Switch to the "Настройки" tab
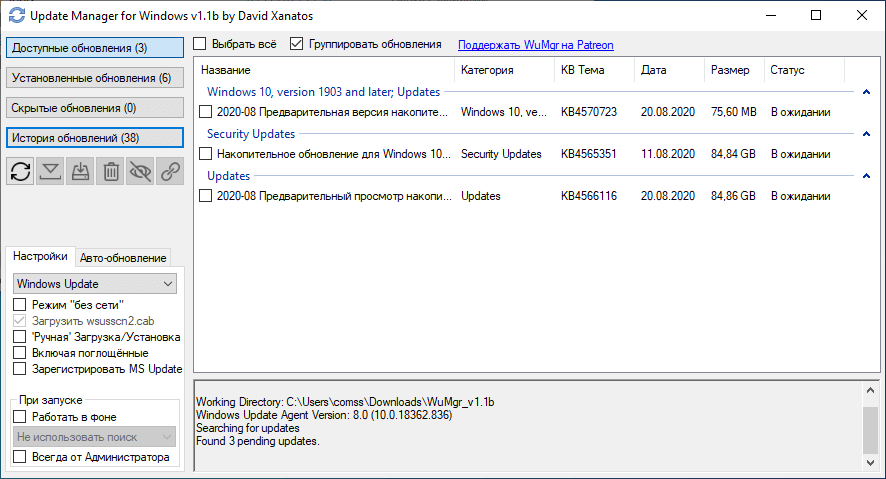The height and width of the screenshot is (479, 886). (40, 256)
